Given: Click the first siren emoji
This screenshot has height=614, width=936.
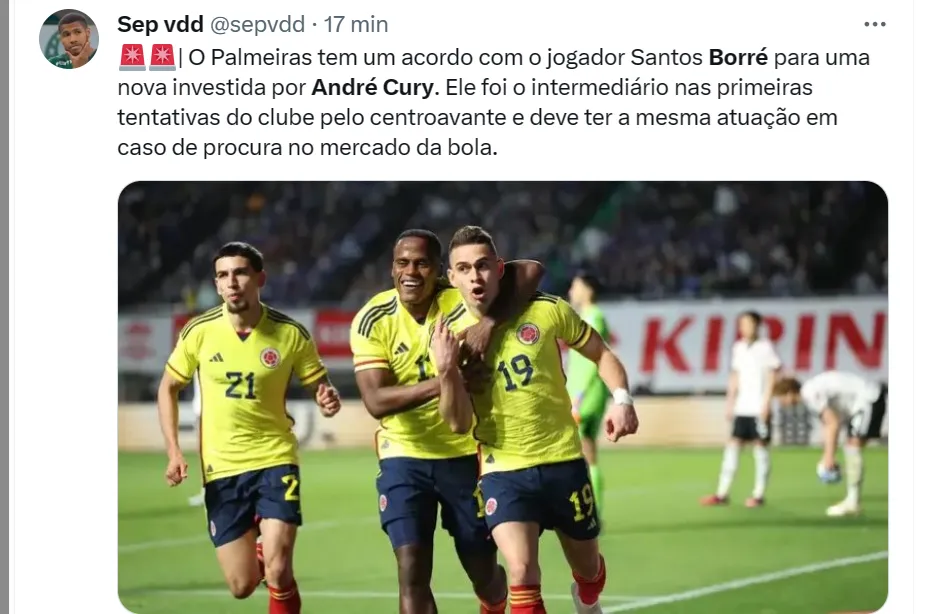Looking at the screenshot, I should point(132,57).
